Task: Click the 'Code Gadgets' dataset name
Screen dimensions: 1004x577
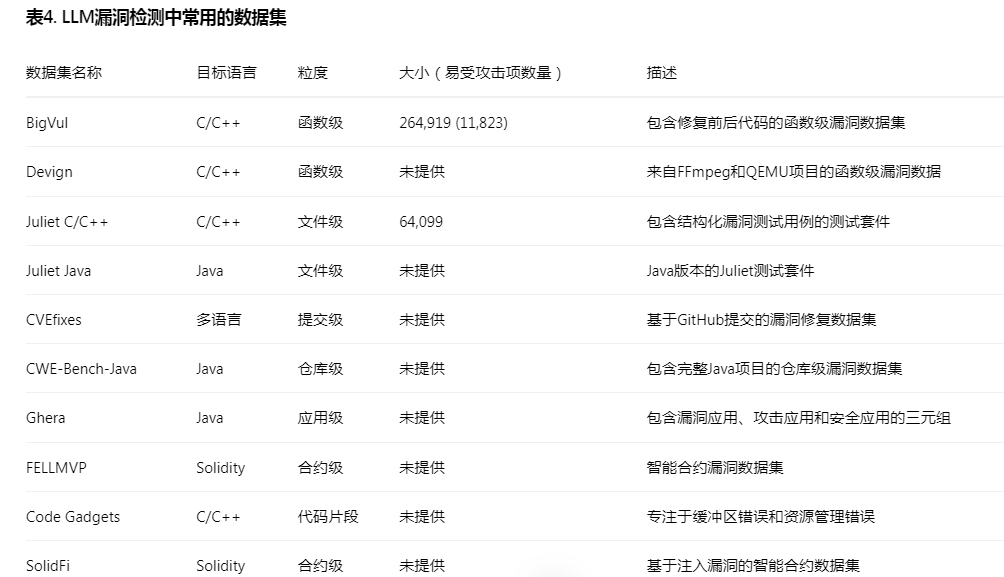Action: (x=73, y=517)
